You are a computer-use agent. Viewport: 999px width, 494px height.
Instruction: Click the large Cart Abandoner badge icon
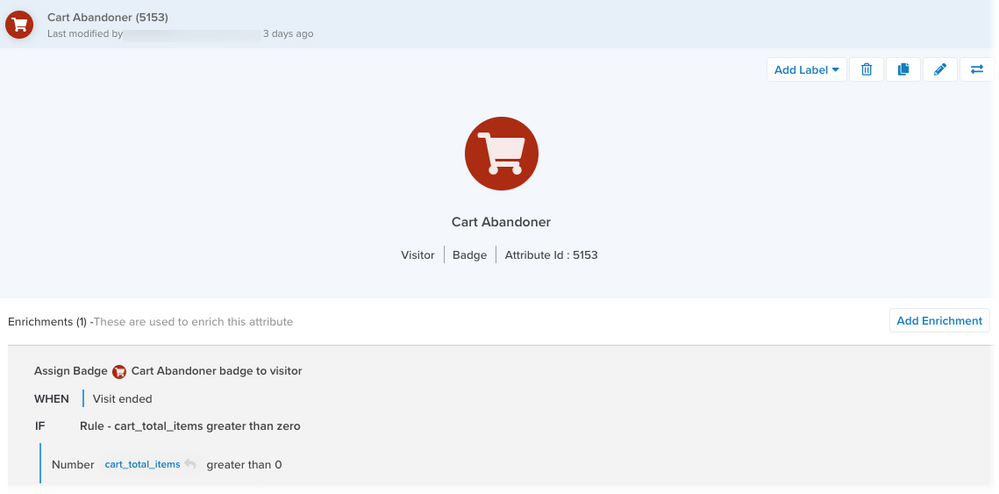501,153
